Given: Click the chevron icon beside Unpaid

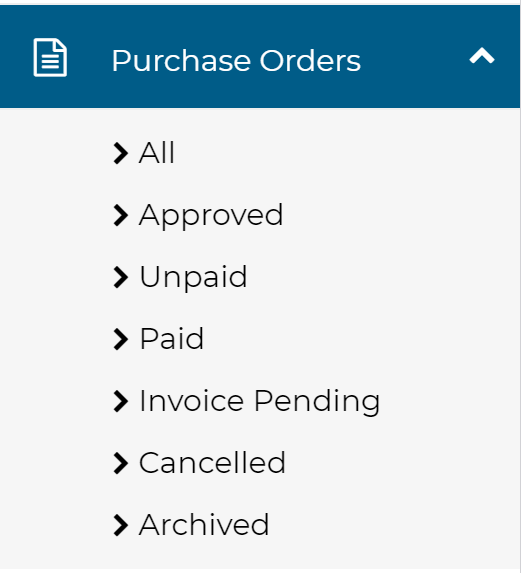Looking at the screenshot, I should tap(121, 277).
